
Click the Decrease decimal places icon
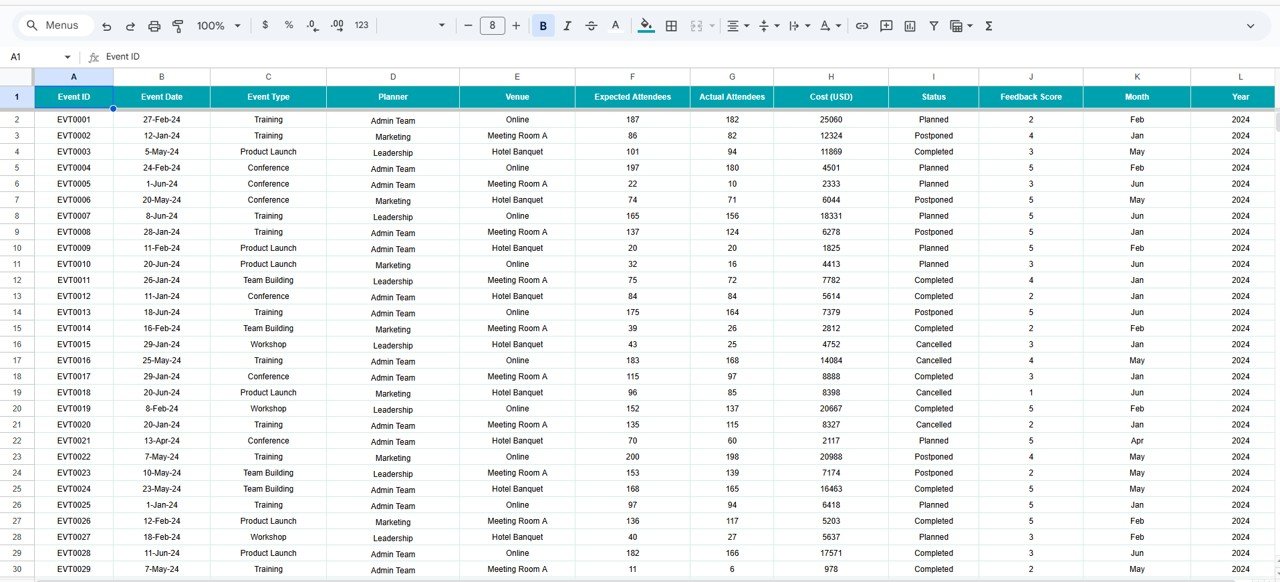click(312, 25)
